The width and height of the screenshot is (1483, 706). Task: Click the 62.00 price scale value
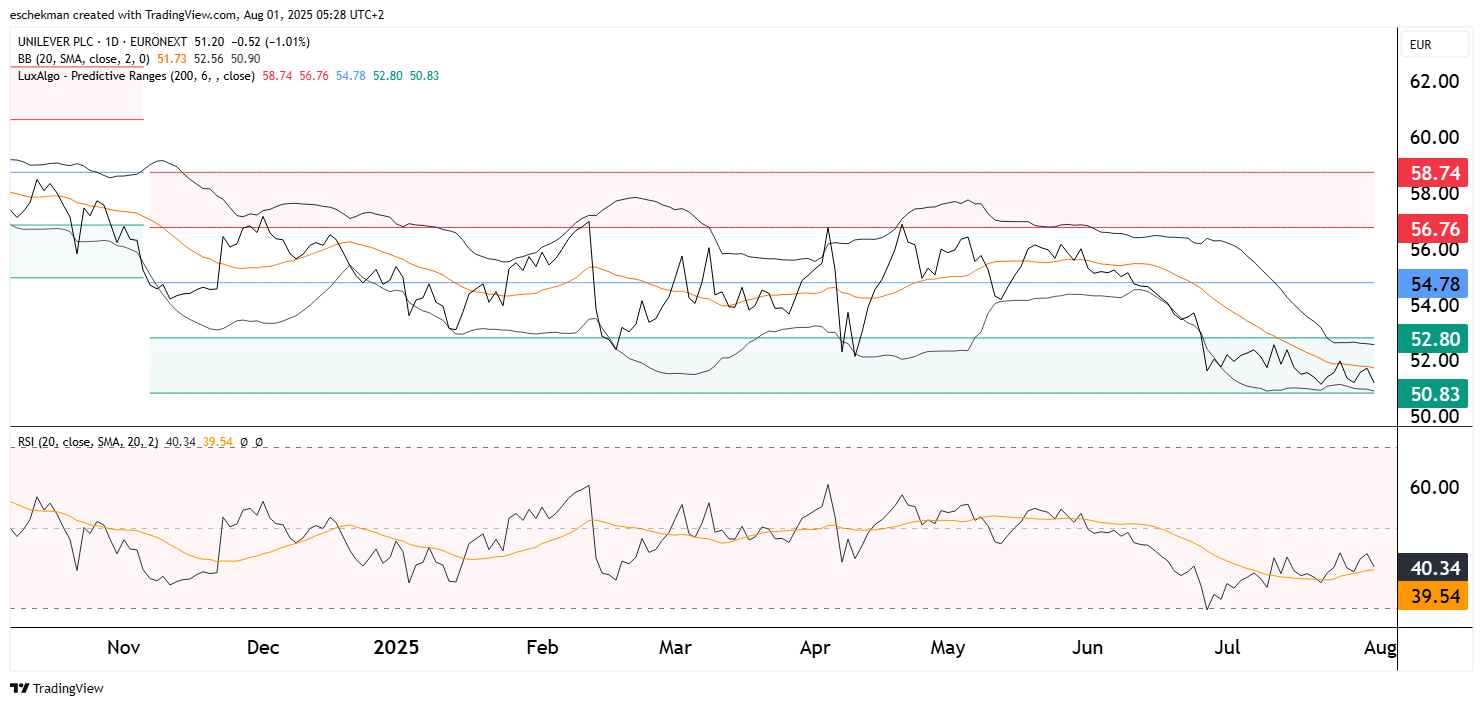pos(1435,81)
